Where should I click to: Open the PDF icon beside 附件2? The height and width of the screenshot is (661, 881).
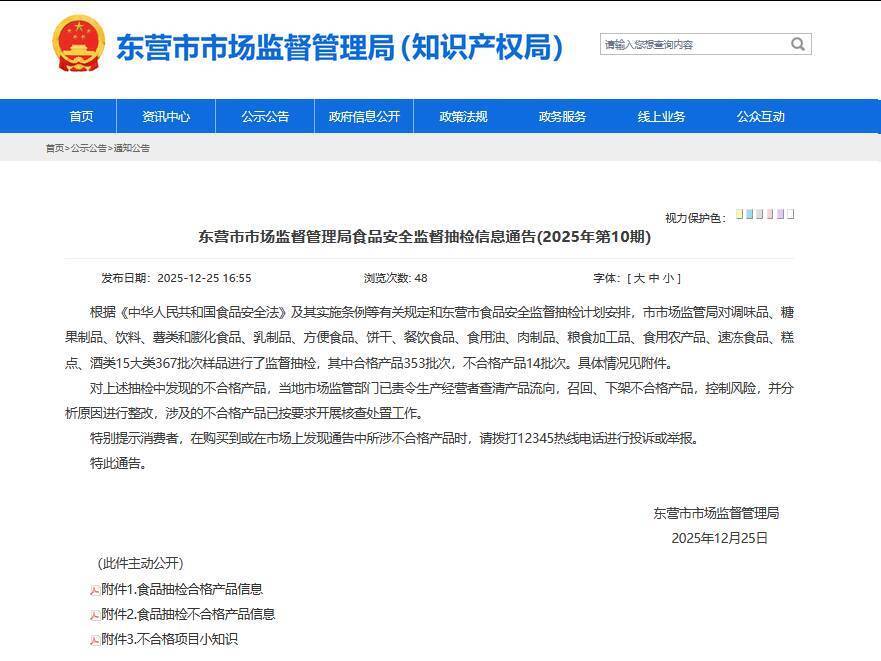coord(94,614)
